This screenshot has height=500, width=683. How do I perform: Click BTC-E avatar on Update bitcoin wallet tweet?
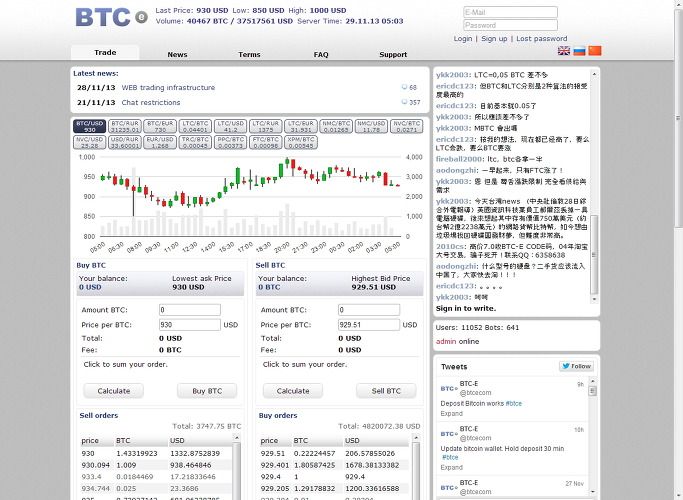pyautogui.click(x=449, y=434)
